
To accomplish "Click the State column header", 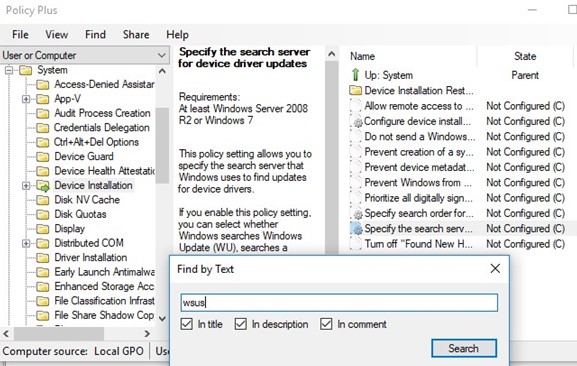I will point(525,56).
